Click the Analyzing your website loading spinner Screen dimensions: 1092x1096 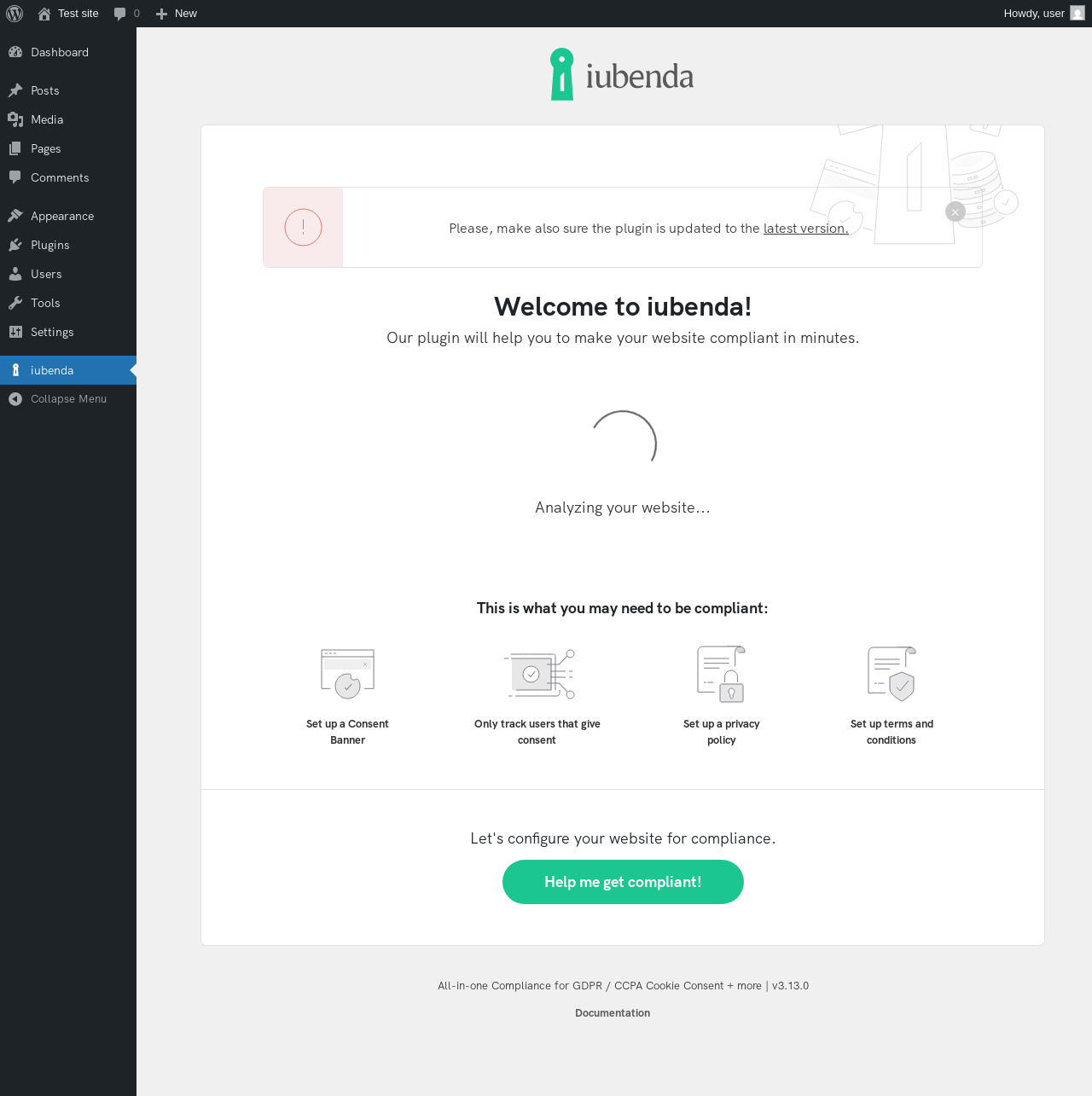(624, 444)
